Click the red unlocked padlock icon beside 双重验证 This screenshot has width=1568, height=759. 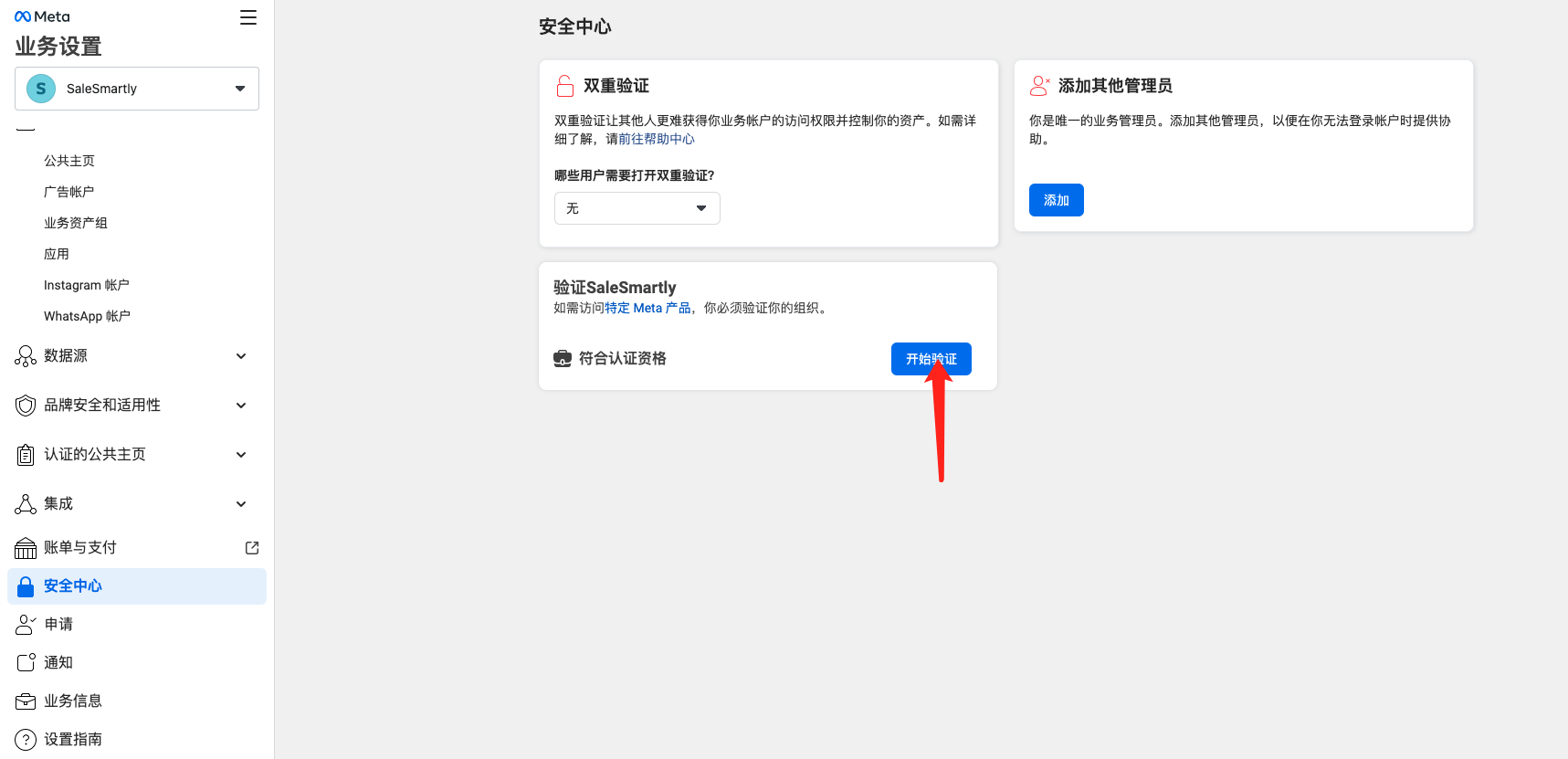pos(565,86)
